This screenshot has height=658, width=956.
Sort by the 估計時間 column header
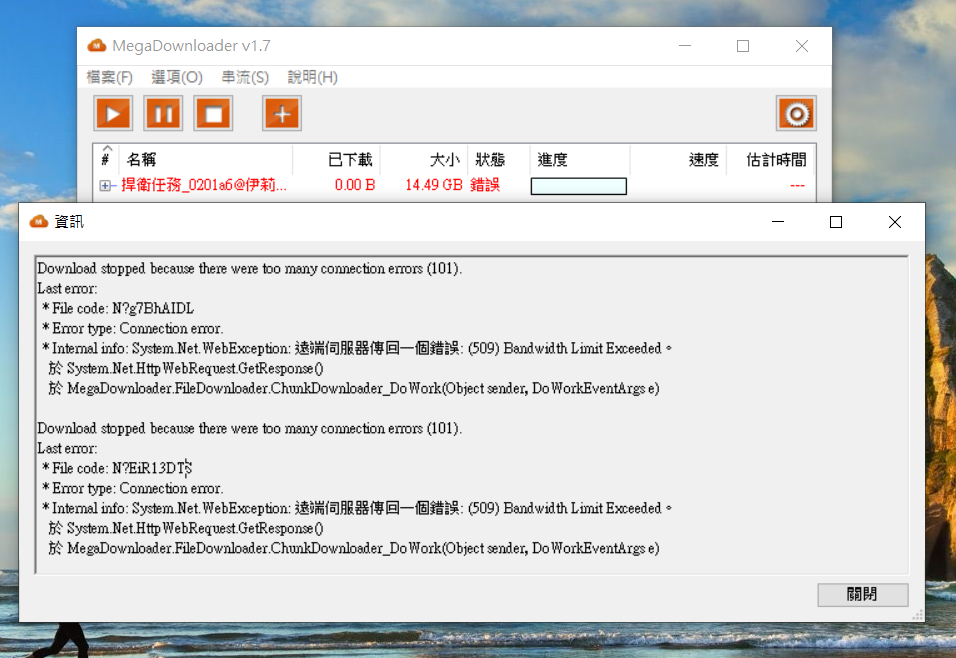(x=771, y=160)
